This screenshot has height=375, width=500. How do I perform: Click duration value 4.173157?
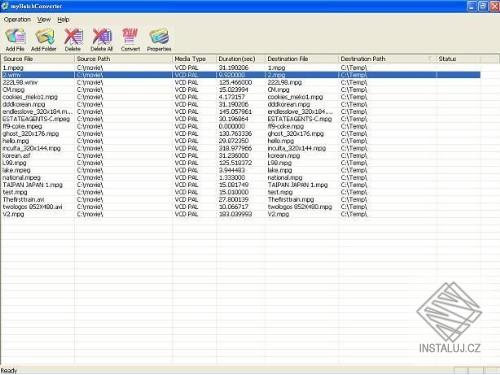pyautogui.click(x=232, y=97)
